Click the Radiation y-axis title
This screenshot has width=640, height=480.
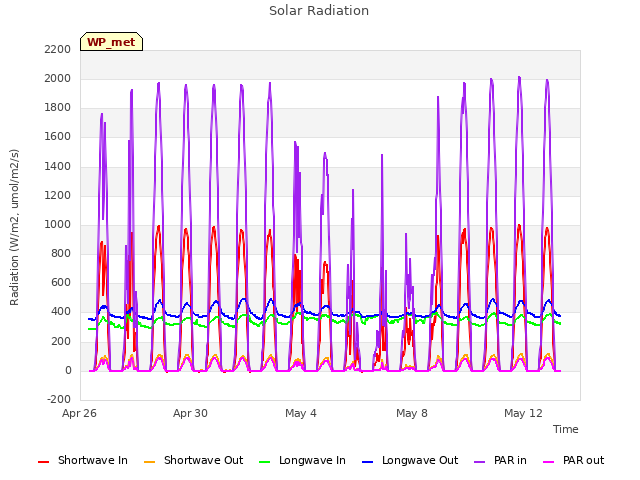coord(14,227)
